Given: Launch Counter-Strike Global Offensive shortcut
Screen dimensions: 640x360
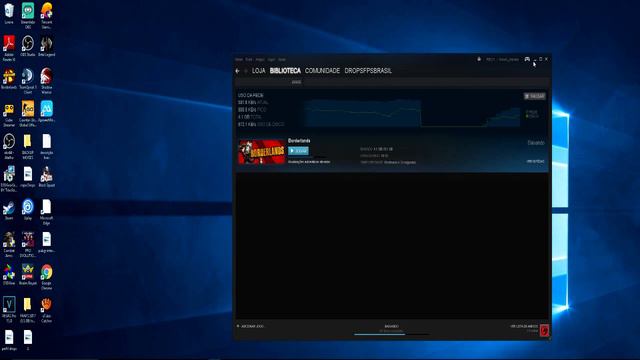Looking at the screenshot, I should coord(28,114).
